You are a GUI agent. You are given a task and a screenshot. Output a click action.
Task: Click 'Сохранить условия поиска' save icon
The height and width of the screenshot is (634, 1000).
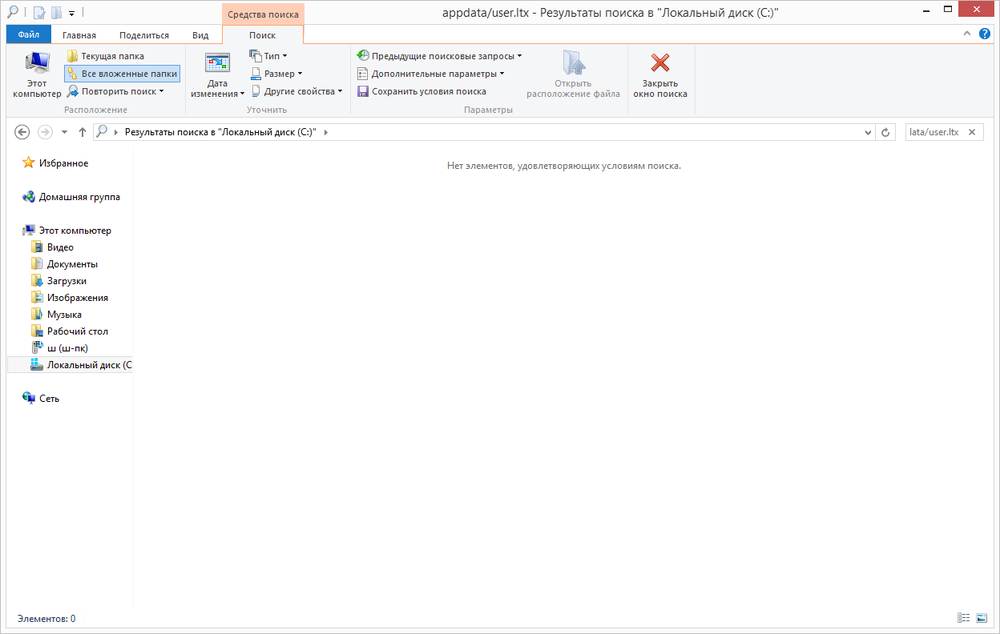(x=364, y=91)
